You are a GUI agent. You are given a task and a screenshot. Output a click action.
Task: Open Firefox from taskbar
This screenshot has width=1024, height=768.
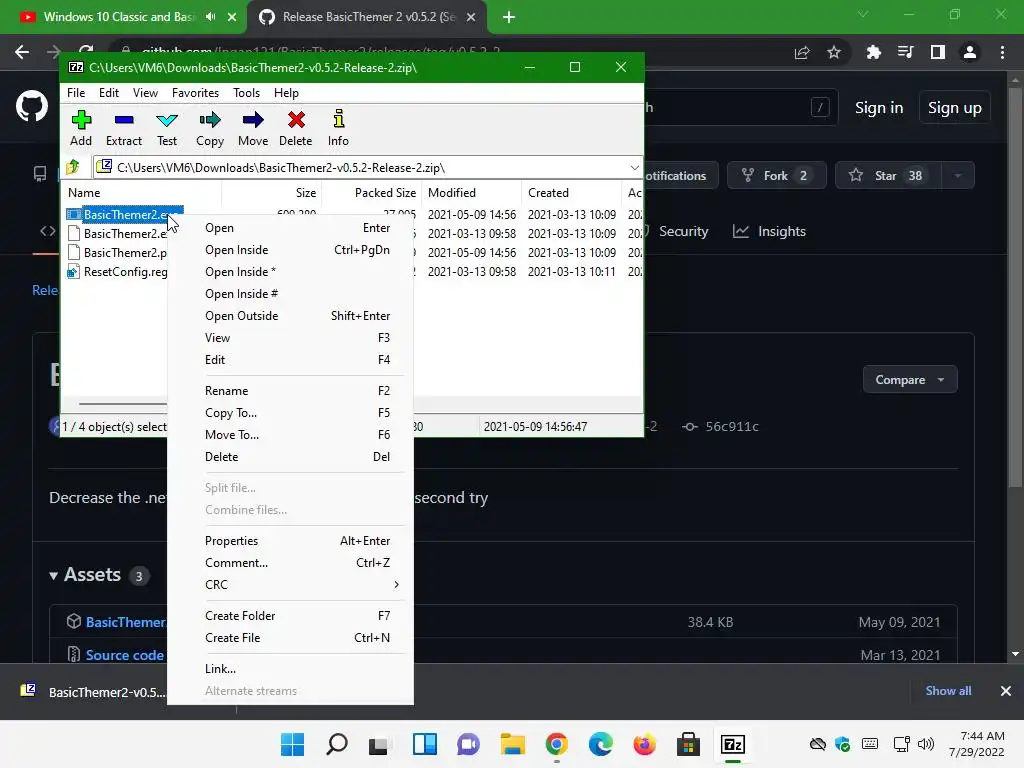point(645,744)
